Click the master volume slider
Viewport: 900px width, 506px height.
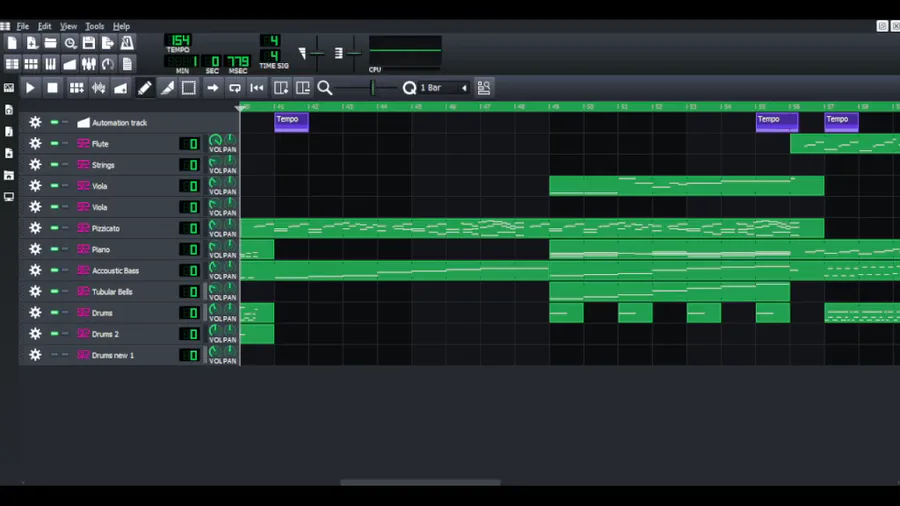(317, 53)
